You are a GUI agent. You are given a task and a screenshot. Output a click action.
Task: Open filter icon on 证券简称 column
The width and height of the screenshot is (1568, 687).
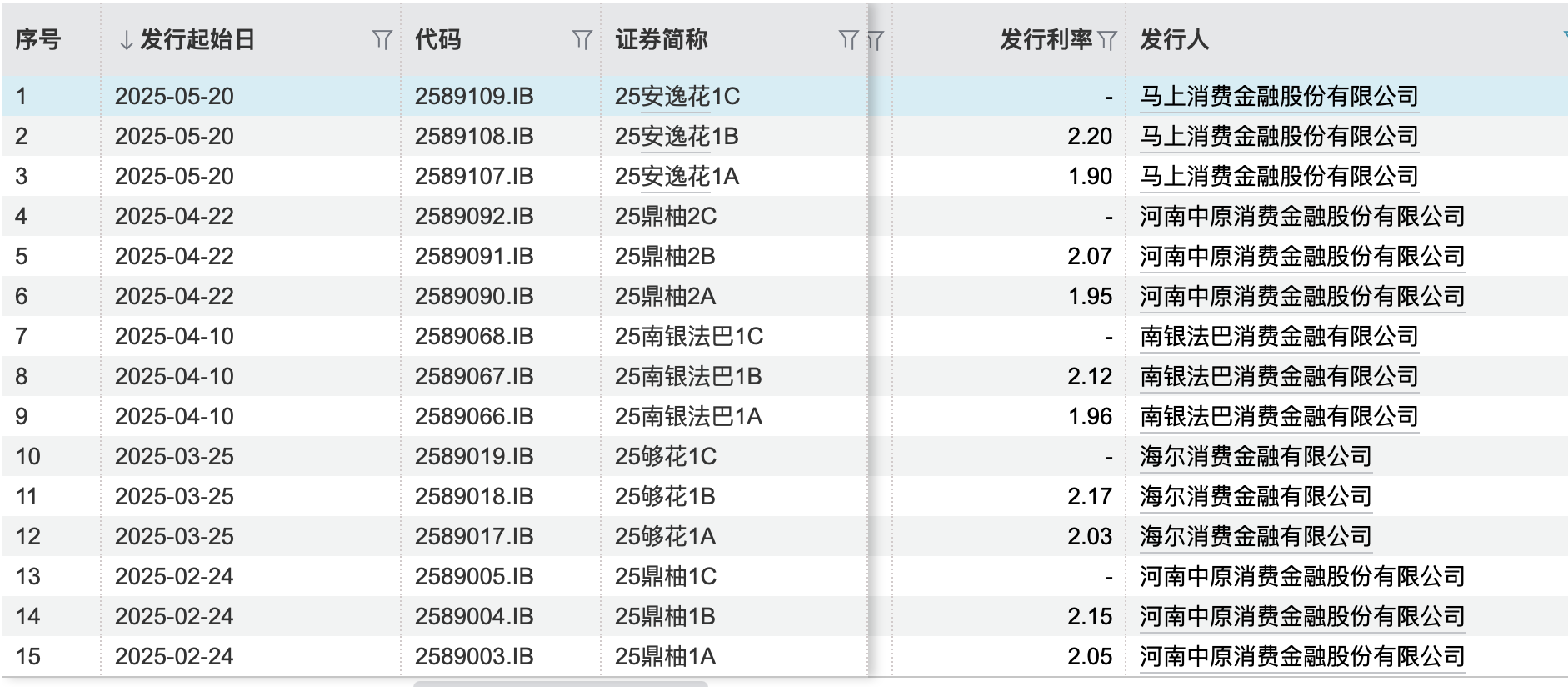coord(847,39)
